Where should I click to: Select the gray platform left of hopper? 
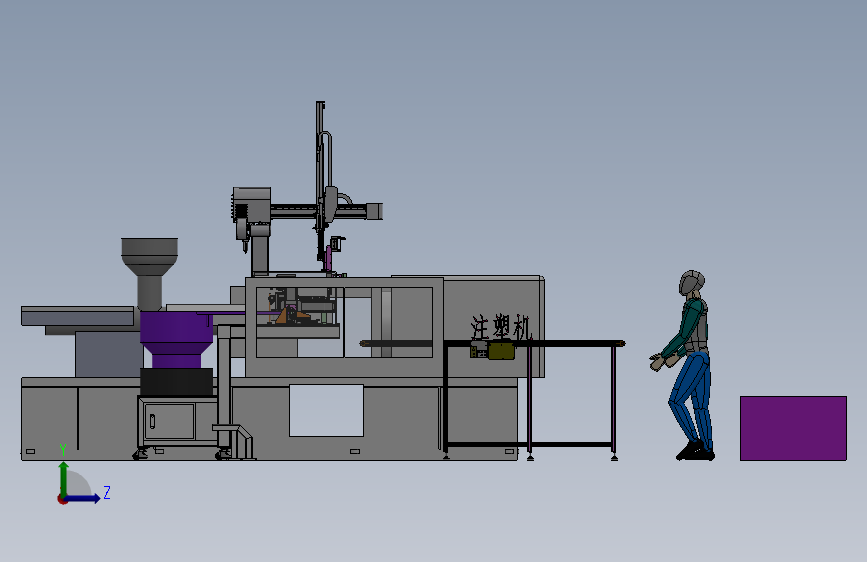point(77,316)
